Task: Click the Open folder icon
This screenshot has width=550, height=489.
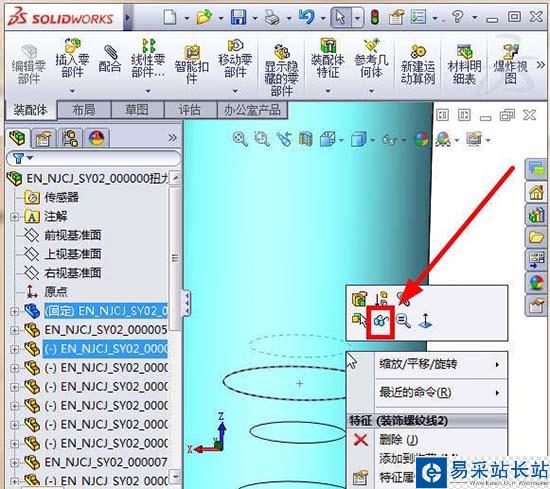Action: pos(204,16)
